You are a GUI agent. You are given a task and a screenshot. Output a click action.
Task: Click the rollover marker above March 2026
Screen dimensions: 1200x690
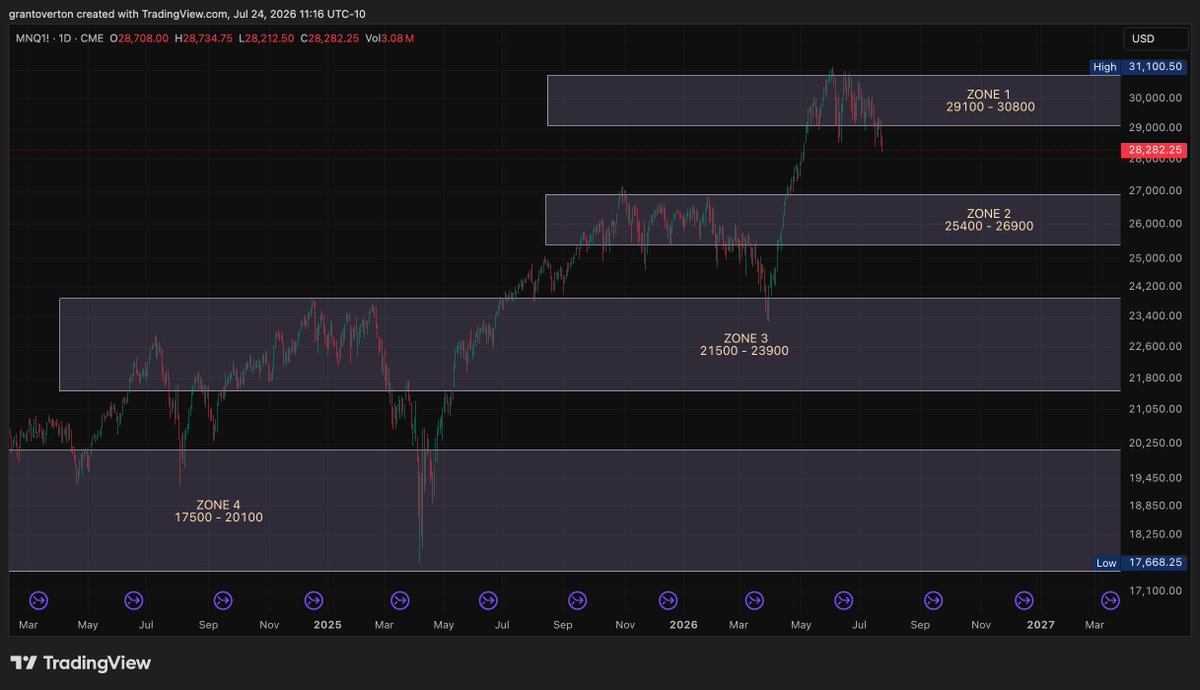point(755,600)
